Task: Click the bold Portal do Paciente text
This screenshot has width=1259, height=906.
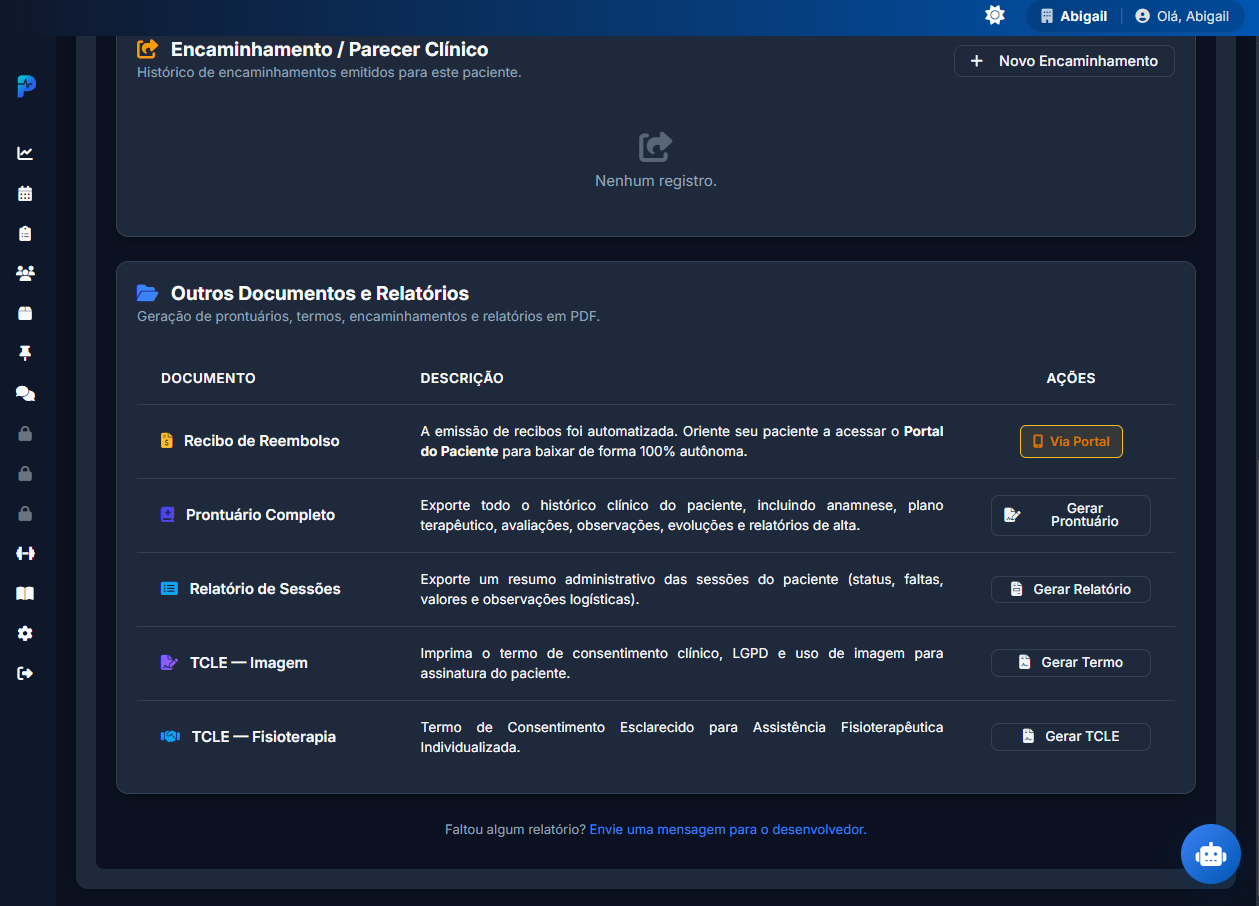Action: tap(682, 441)
